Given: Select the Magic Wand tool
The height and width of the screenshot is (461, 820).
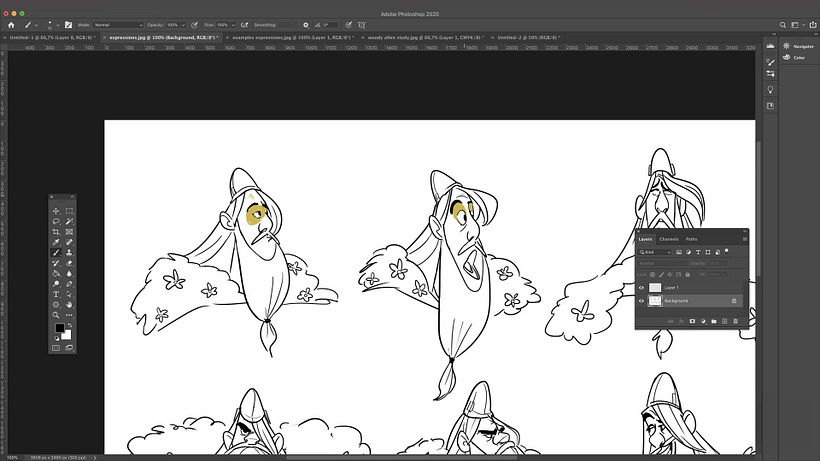Looking at the screenshot, I should (x=69, y=222).
